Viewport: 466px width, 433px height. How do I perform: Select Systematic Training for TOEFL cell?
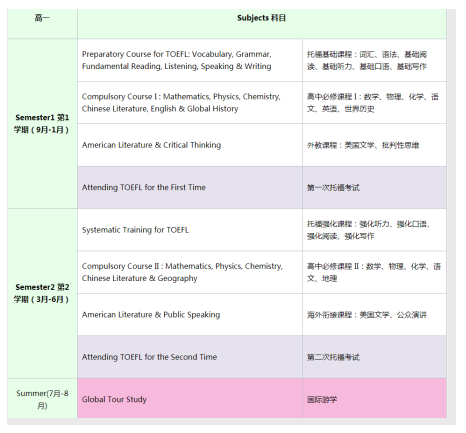[190, 230]
